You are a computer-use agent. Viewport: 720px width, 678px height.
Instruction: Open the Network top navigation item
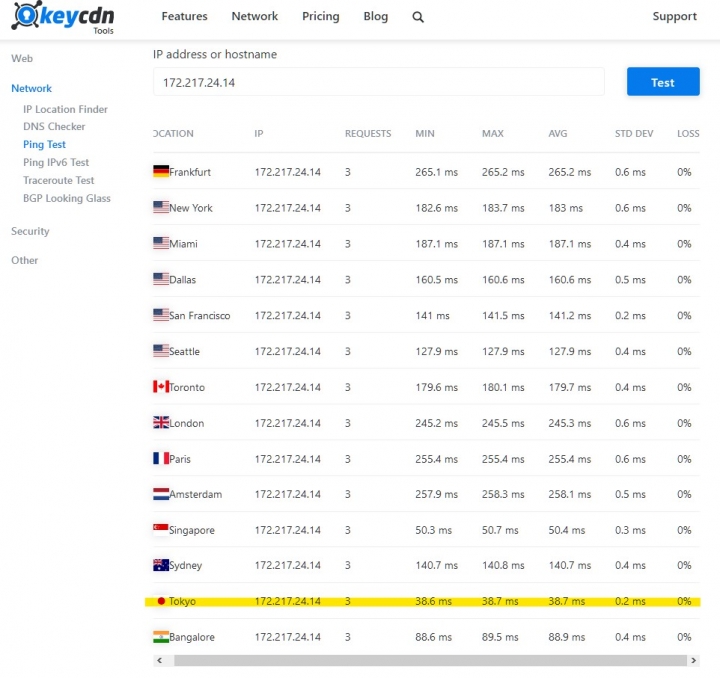254,17
